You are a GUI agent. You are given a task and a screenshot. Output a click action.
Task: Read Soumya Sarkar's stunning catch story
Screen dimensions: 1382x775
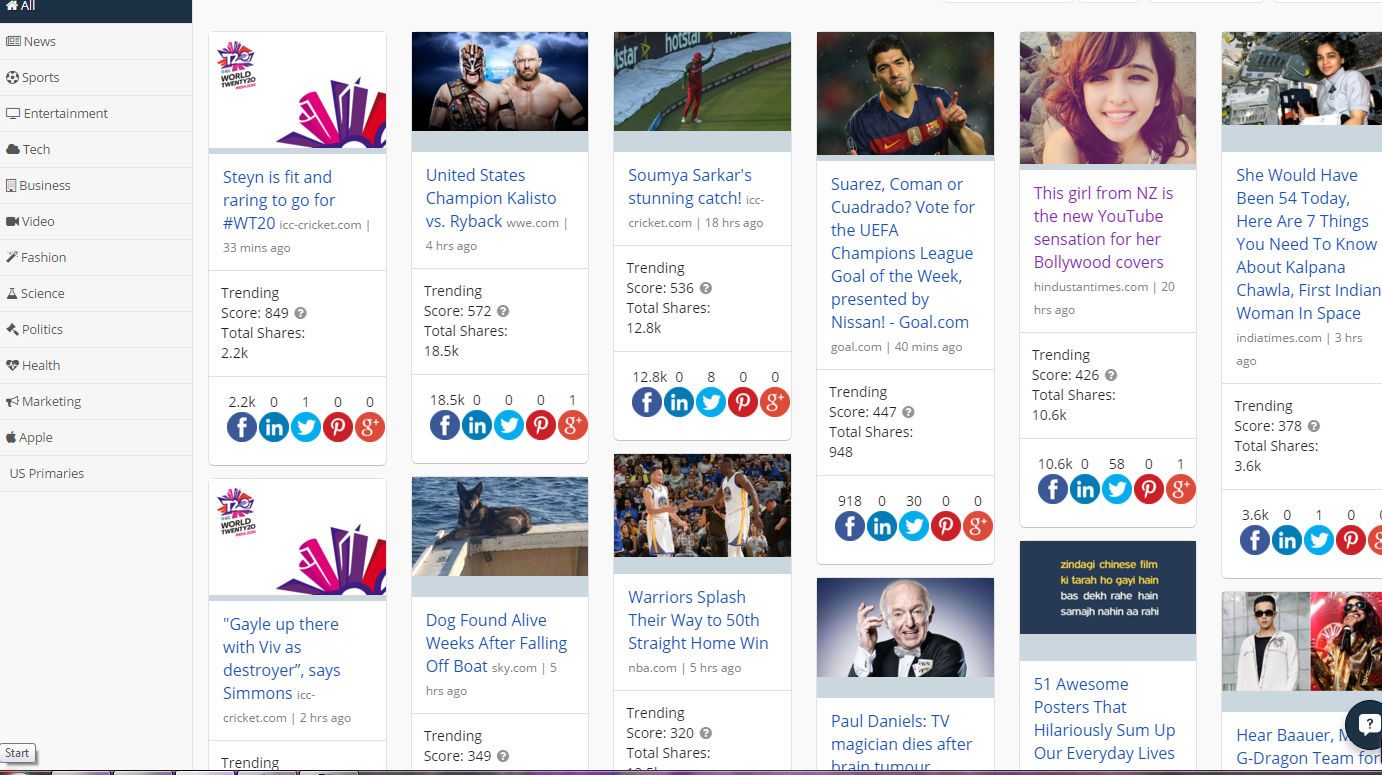coord(690,186)
